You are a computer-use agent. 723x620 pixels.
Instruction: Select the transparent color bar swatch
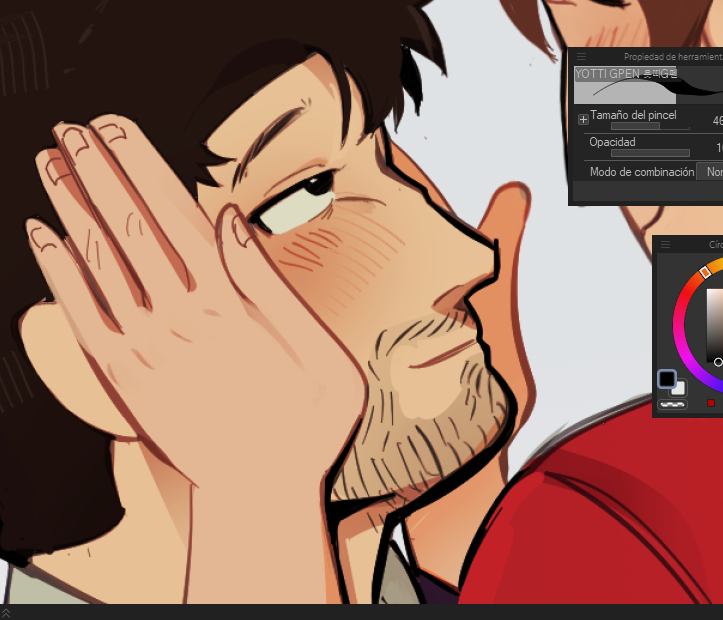672,404
